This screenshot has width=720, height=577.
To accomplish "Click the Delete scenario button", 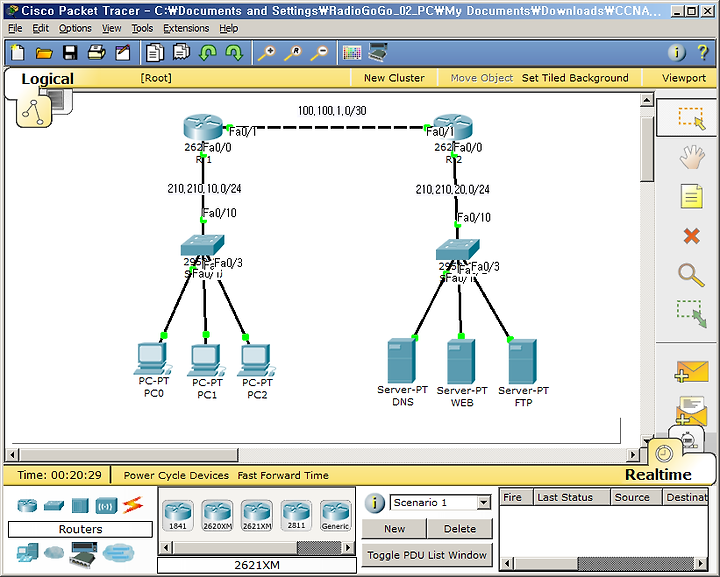I will 460,529.
